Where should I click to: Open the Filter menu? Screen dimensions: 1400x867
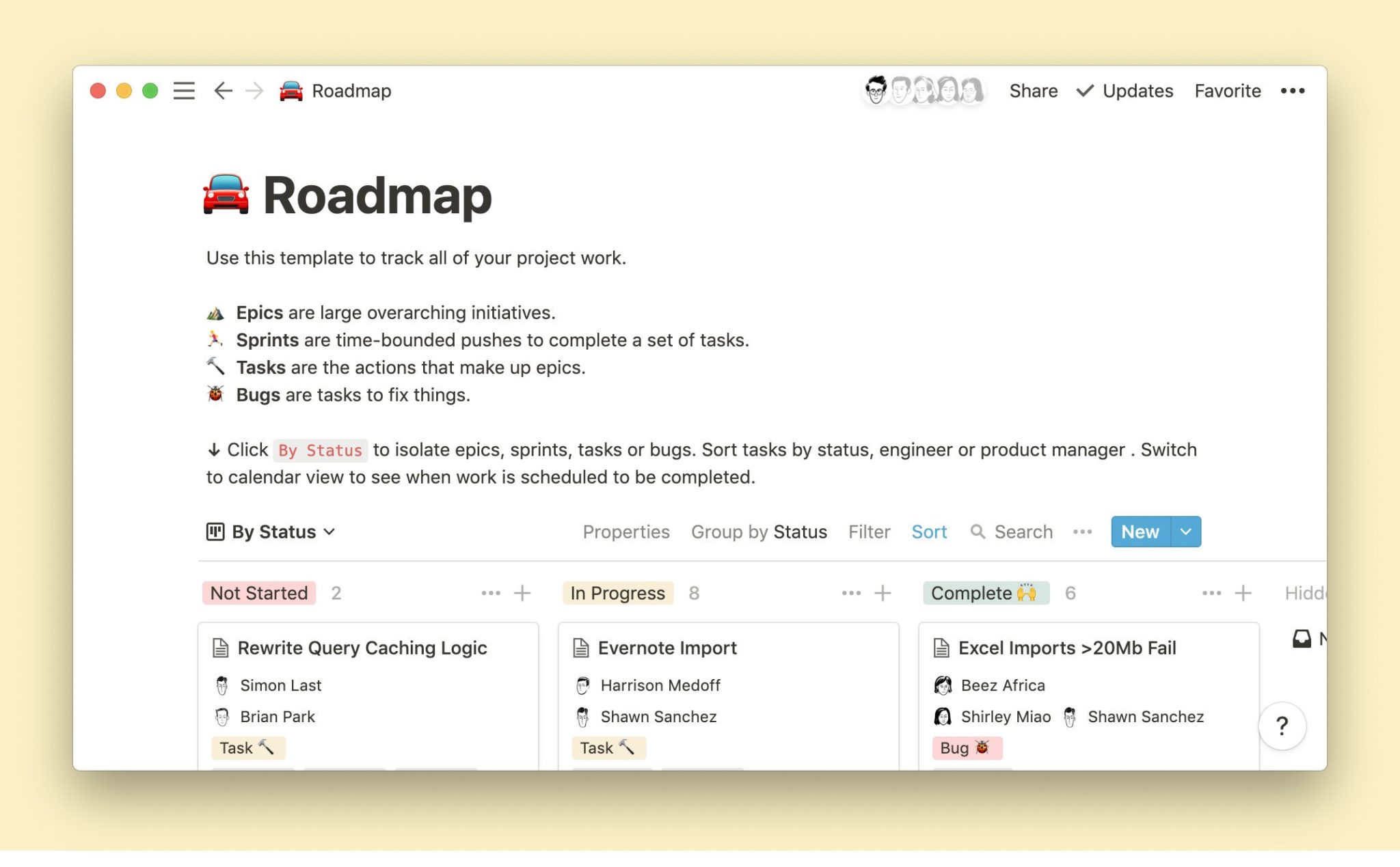pos(869,532)
